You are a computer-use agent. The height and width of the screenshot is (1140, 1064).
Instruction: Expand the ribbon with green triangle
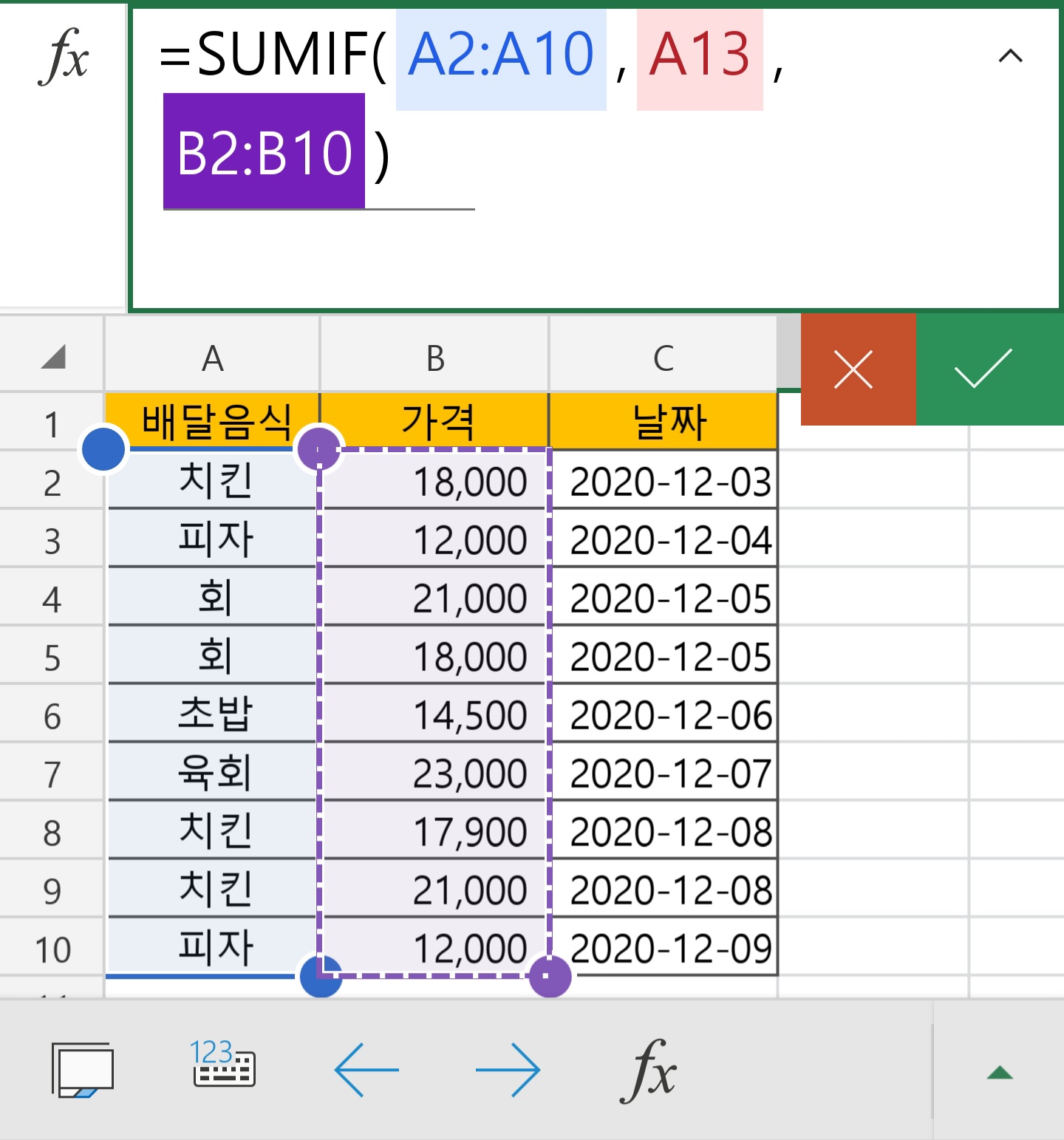tap(1000, 1072)
